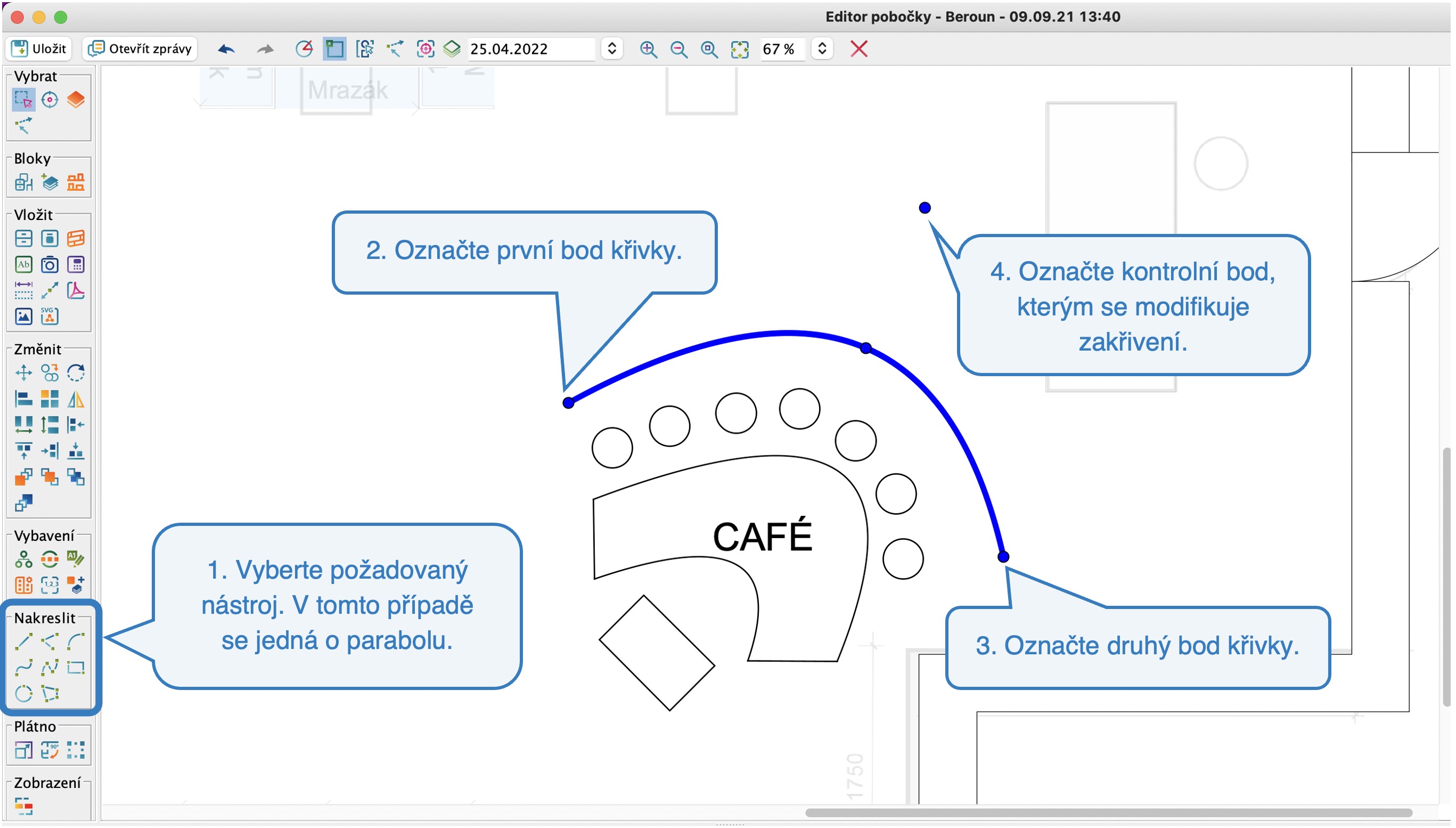Click the A1 pencil label icon in Vybavení
The image size is (1456, 828).
point(76,560)
